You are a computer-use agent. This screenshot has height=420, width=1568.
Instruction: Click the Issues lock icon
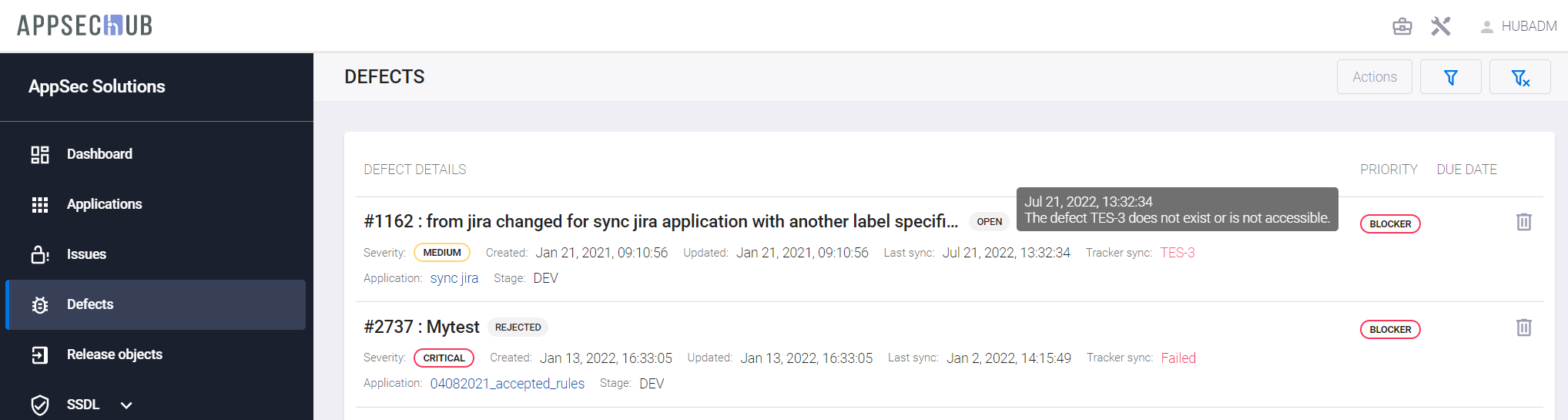click(x=40, y=254)
